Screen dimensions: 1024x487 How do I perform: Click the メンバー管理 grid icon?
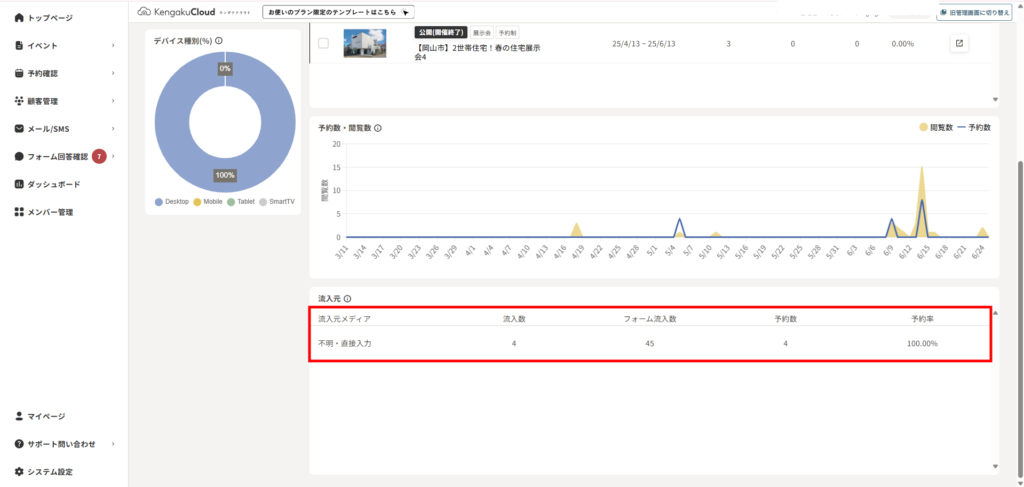coord(19,212)
